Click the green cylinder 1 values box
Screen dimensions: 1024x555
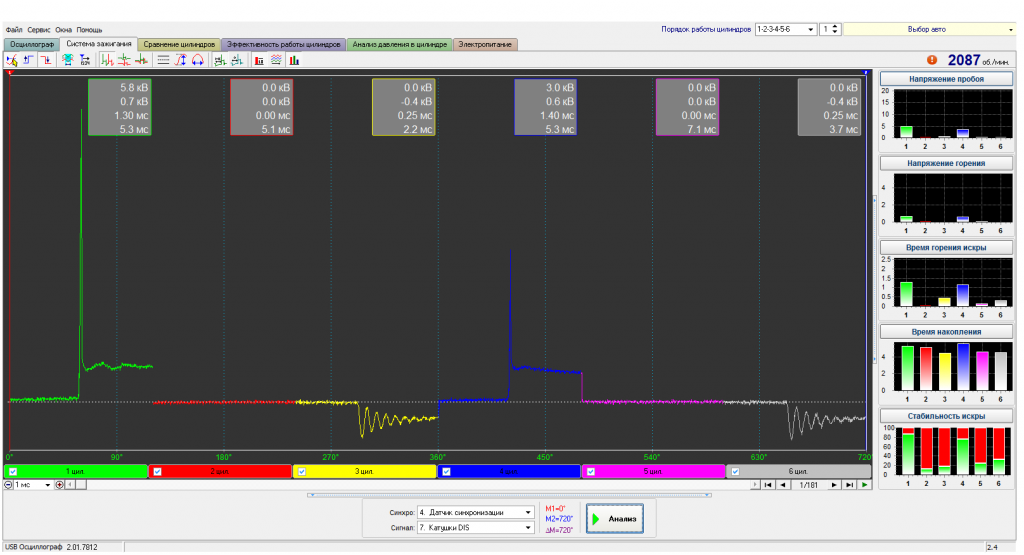pyautogui.click(x=120, y=108)
